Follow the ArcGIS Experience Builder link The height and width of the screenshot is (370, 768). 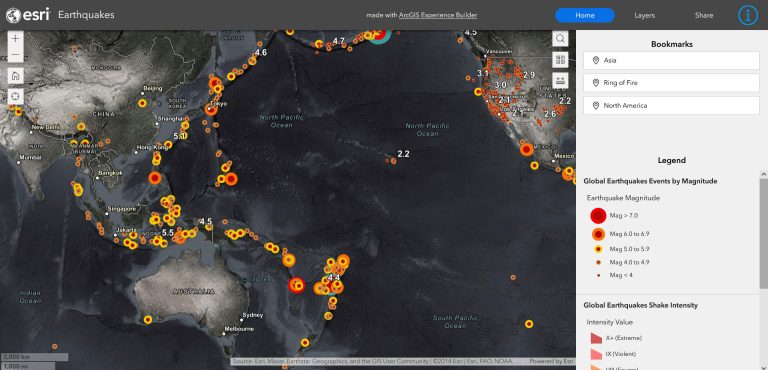tap(438, 15)
